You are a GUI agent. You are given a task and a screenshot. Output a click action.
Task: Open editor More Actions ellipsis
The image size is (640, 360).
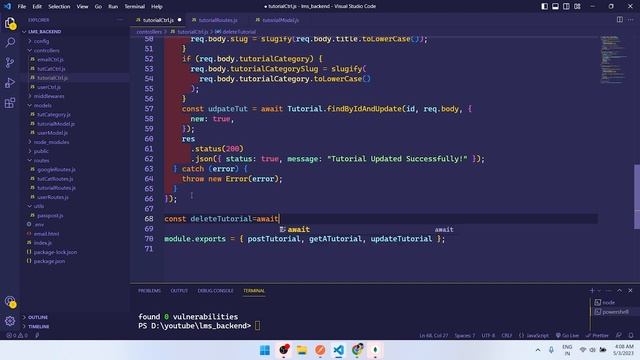click(x=631, y=20)
